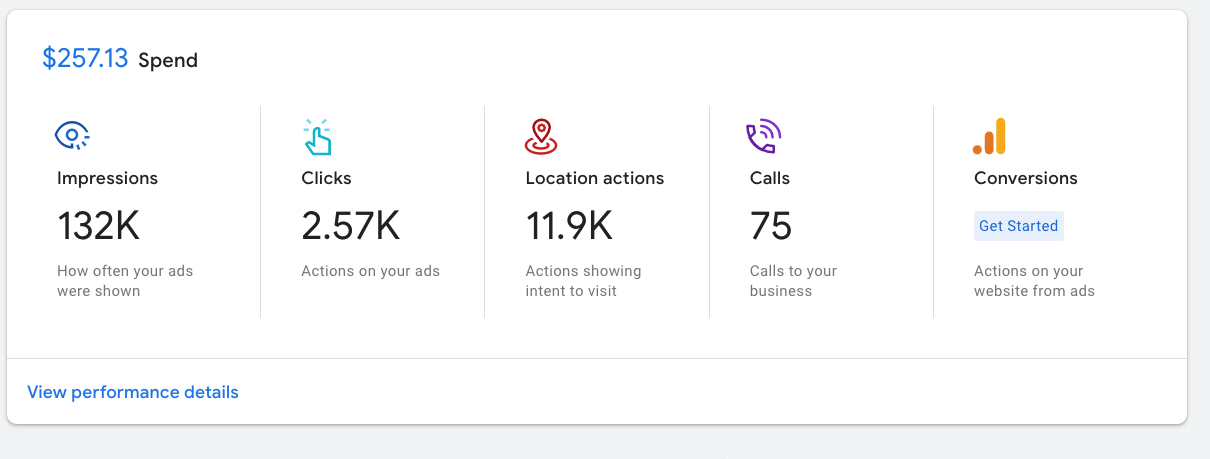This screenshot has height=459, width=1210.
Task: Click "Actions showing intent to visit" text
Action: 583,281
